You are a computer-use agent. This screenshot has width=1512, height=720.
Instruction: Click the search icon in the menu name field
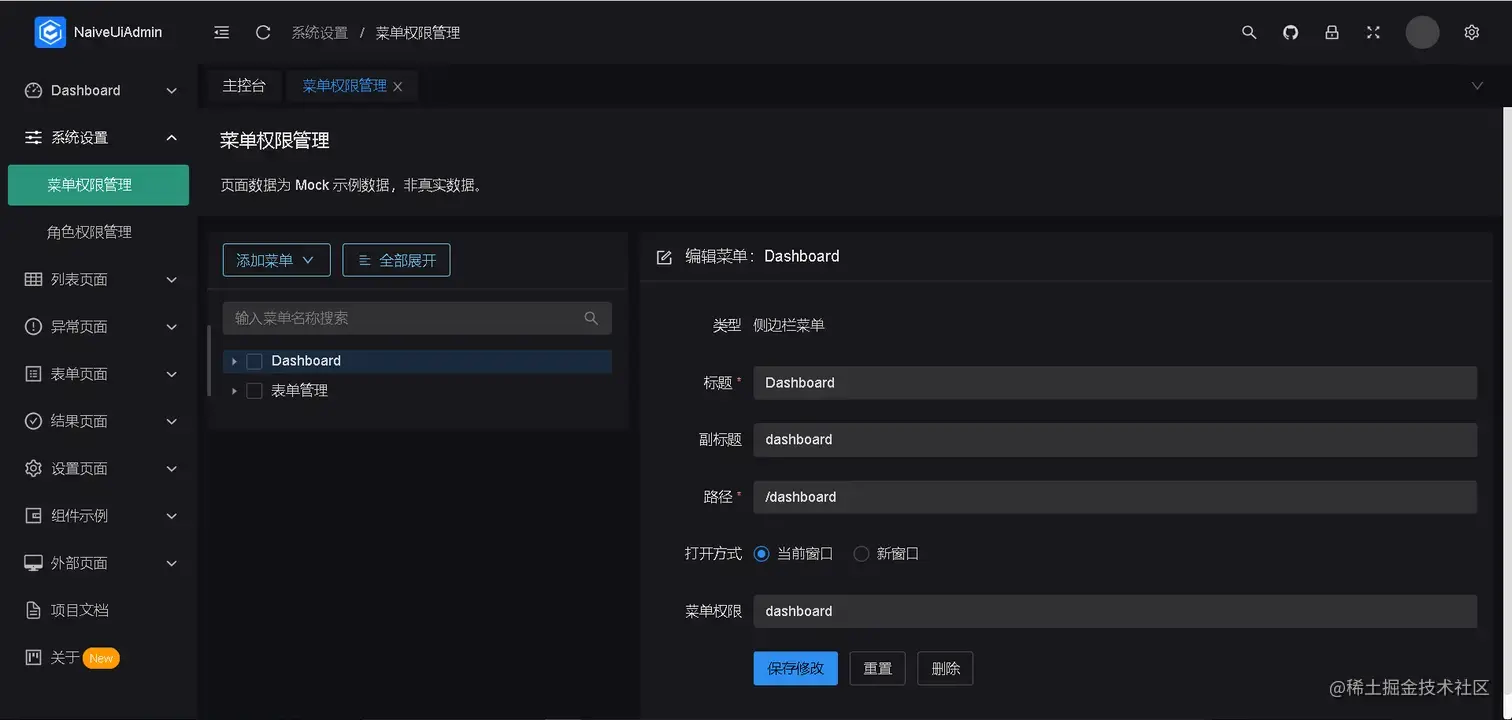[591, 318]
